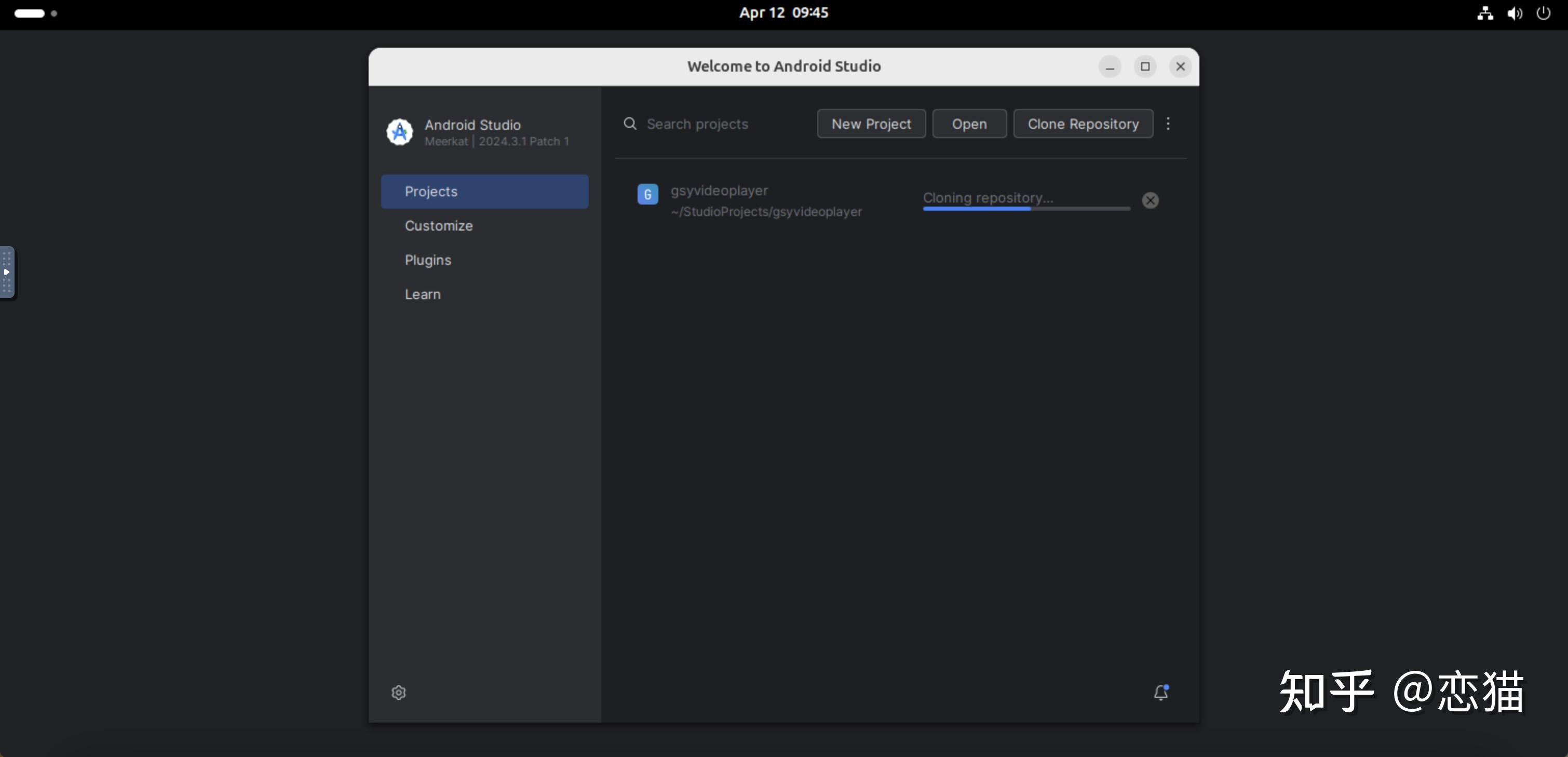Click the Cloning repository progress bar
Screen dimensions: 1568x757
[1026, 209]
